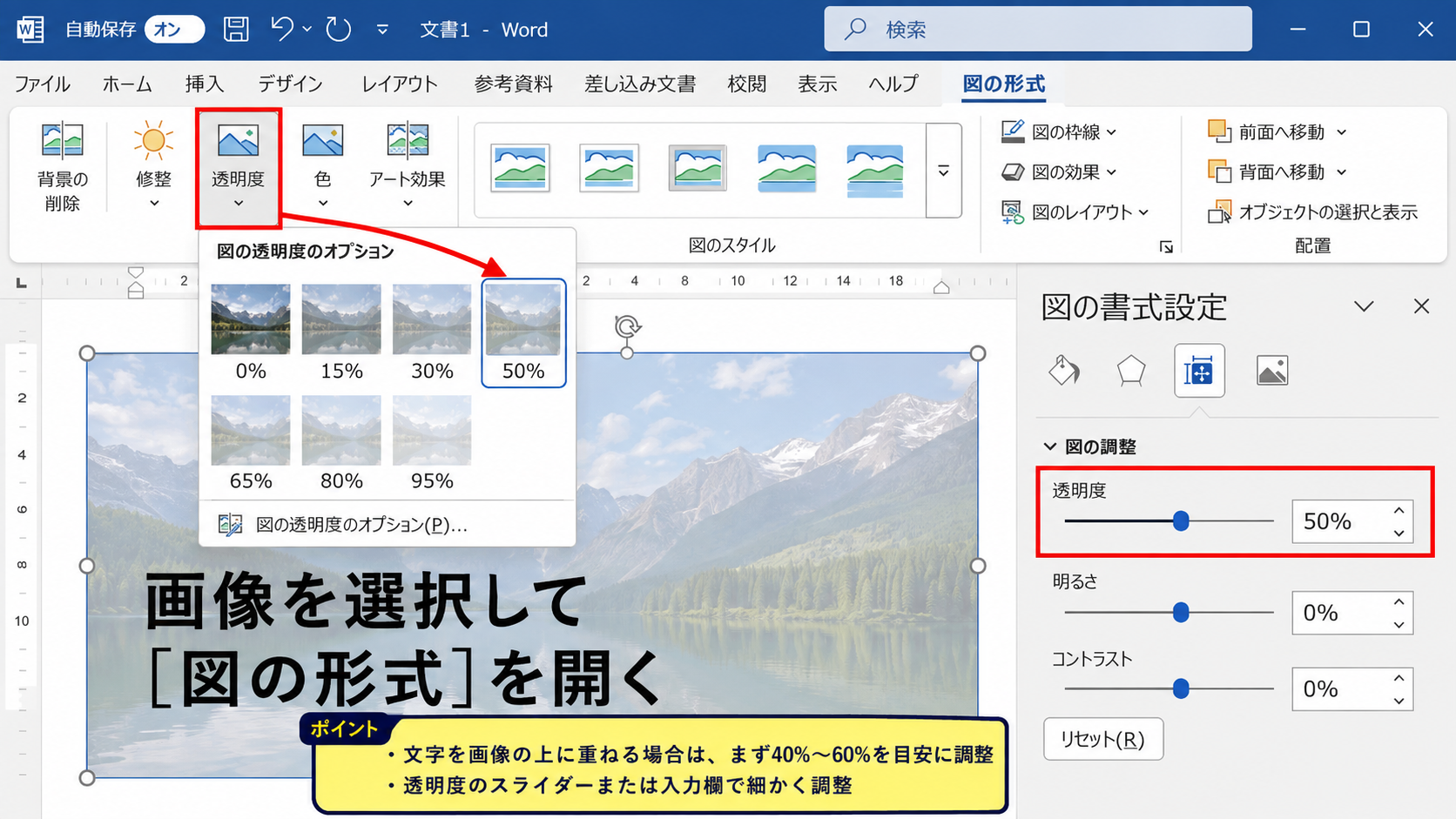Image resolution: width=1456 pixels, height=819 pixels.
Task: Click the 背景の削除 (remove background) icon
Action: (x=62, y=140)
